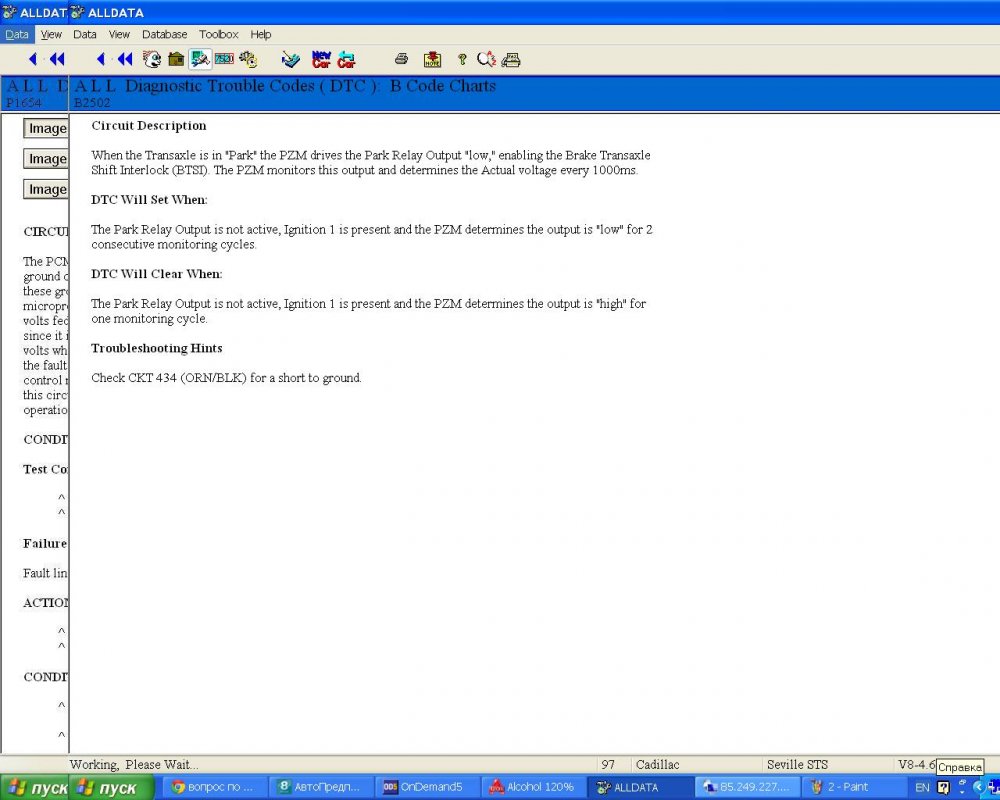Click the New Car toolbar icon

tap(321, 59)
